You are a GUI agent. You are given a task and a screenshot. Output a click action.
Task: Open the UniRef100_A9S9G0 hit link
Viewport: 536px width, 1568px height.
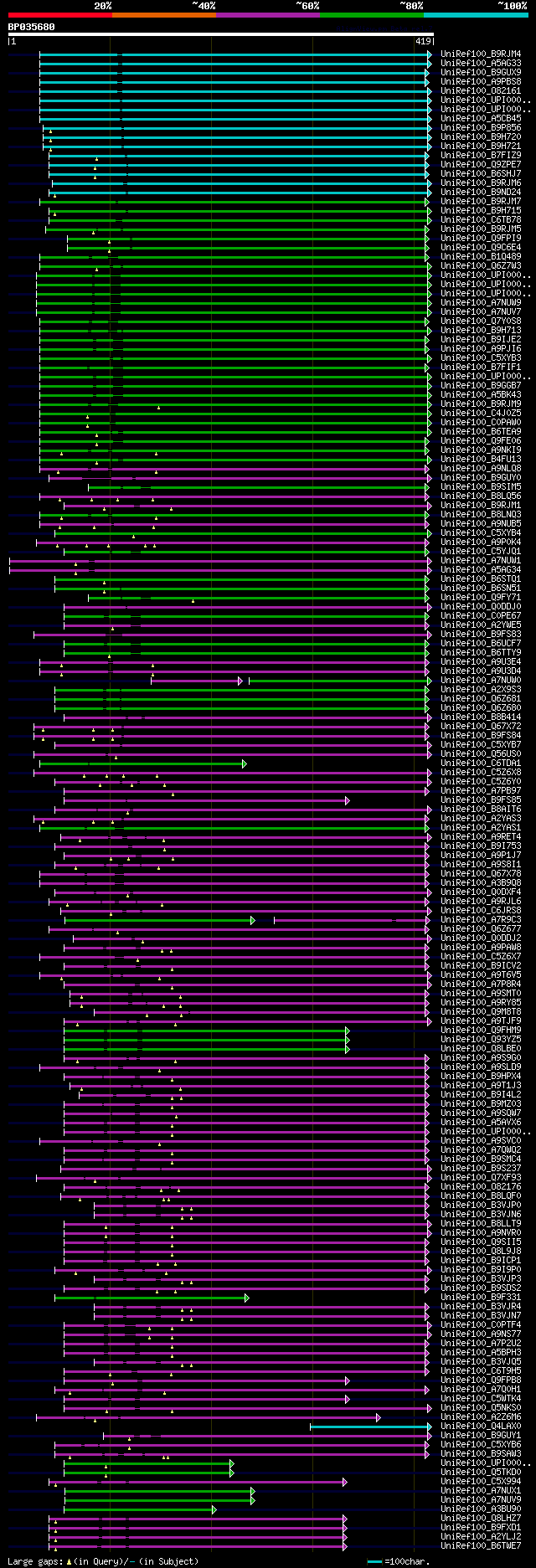coord(481,1058)
